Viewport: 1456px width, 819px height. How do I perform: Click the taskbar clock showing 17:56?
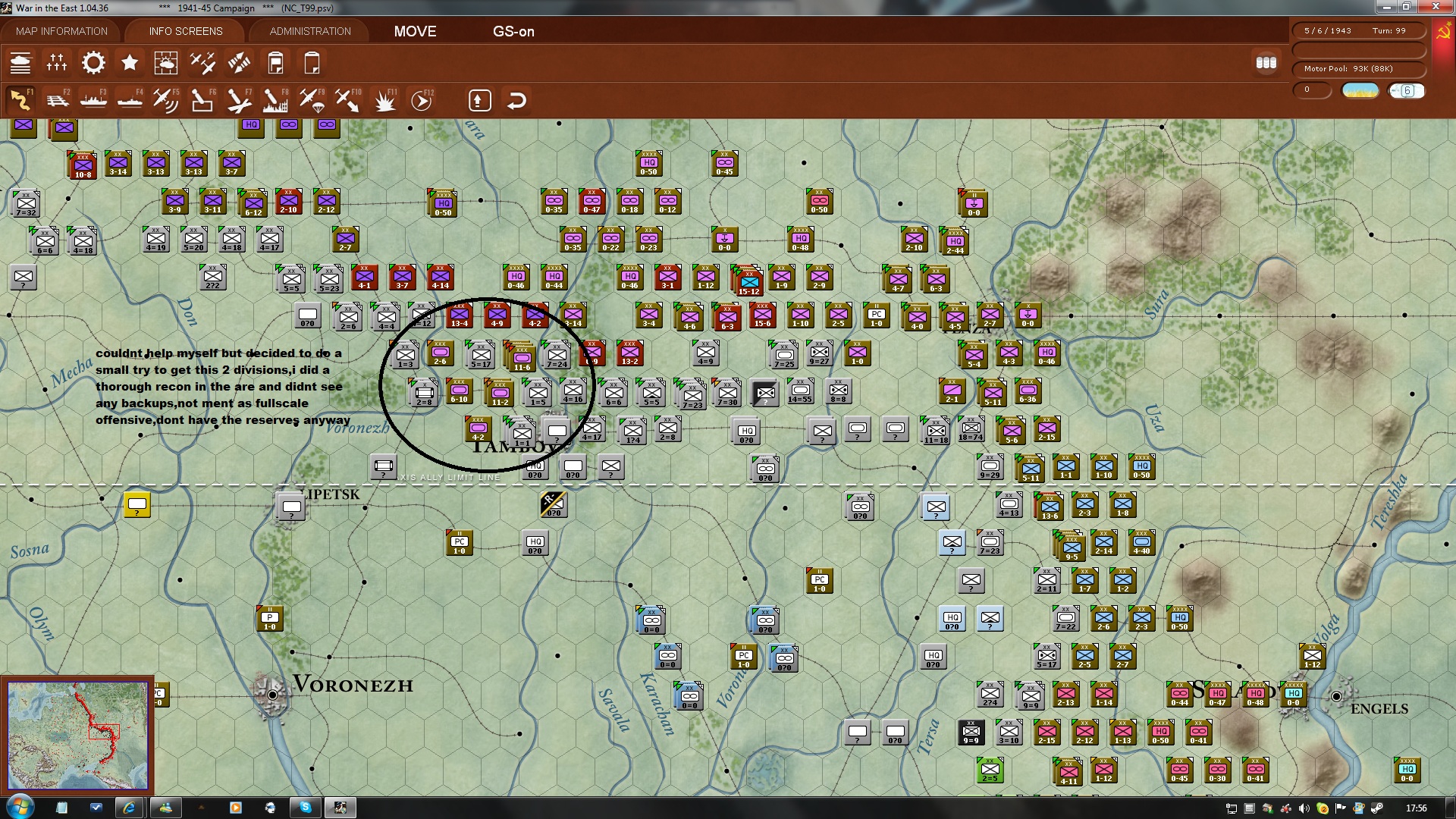(1416, 808)
